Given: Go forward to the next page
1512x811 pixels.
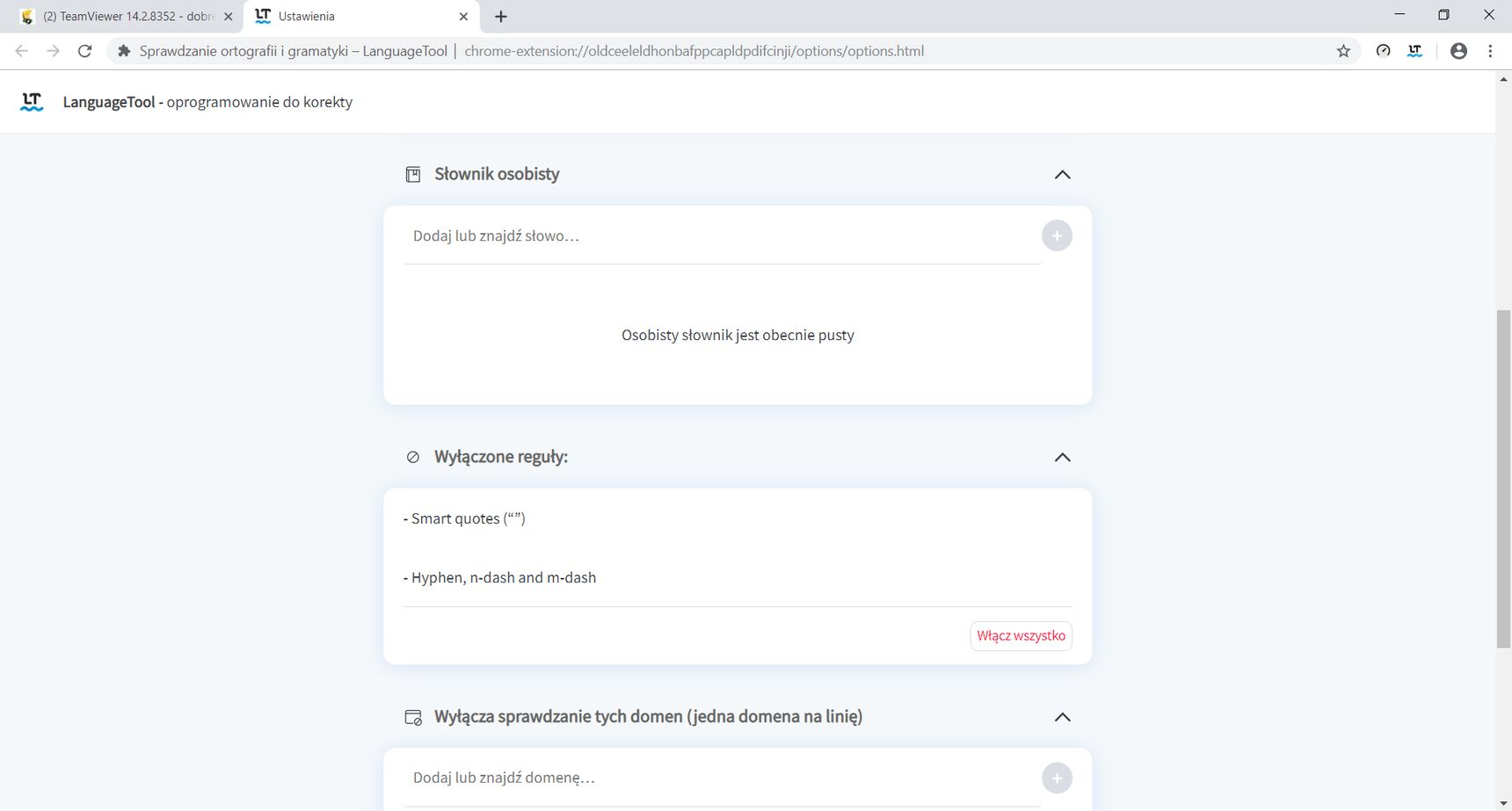Looking at the screenshot, I should click(x=53, y=51).
